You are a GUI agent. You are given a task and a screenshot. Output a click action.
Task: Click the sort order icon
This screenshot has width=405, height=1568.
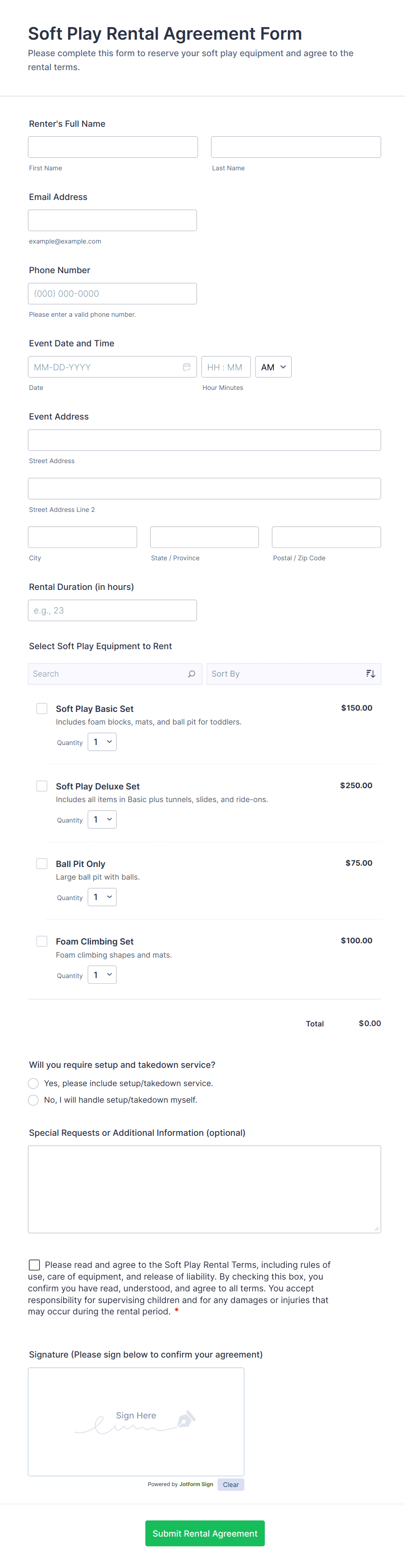(370, 674)
